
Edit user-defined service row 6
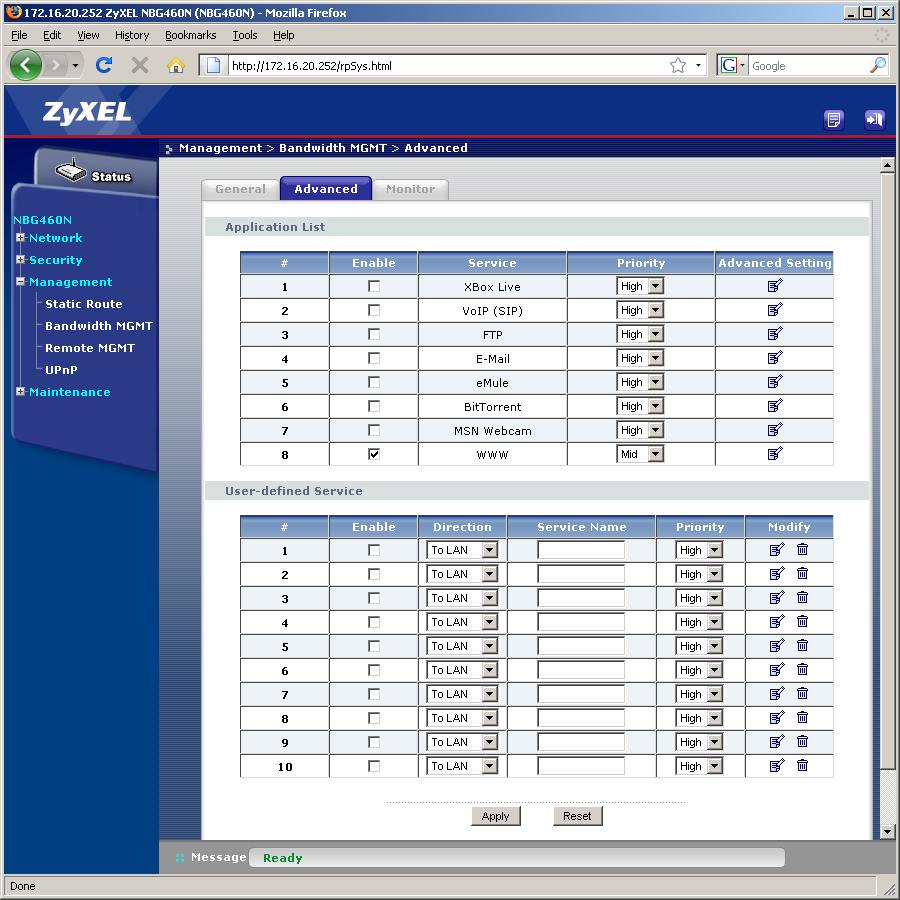click(x=777, y=670)
